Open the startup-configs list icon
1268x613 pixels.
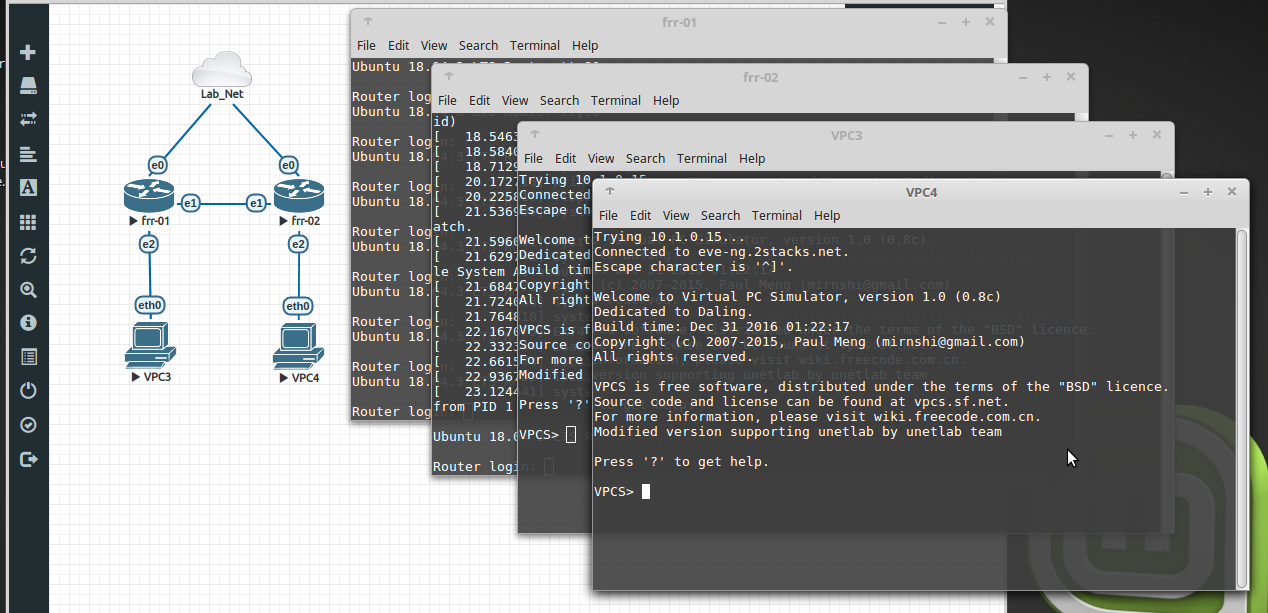pyautogui.click(x=28, y=356)
